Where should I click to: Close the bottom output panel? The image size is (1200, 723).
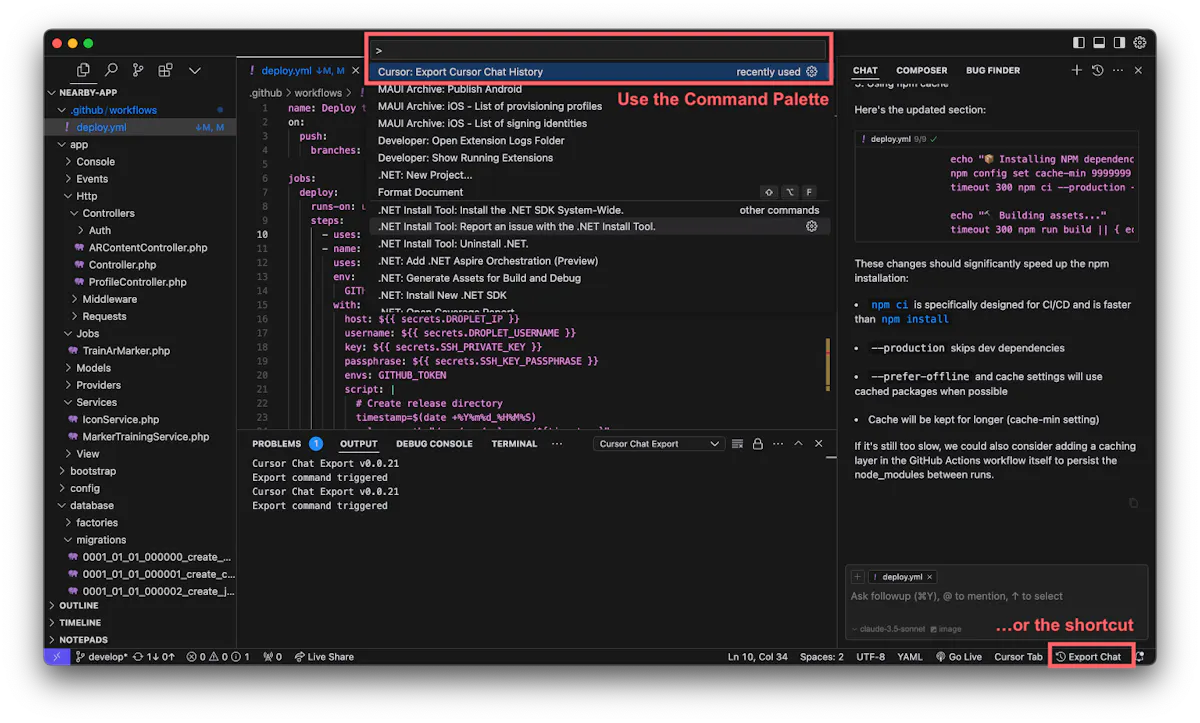pyautogui.click(x=819, y=444)
